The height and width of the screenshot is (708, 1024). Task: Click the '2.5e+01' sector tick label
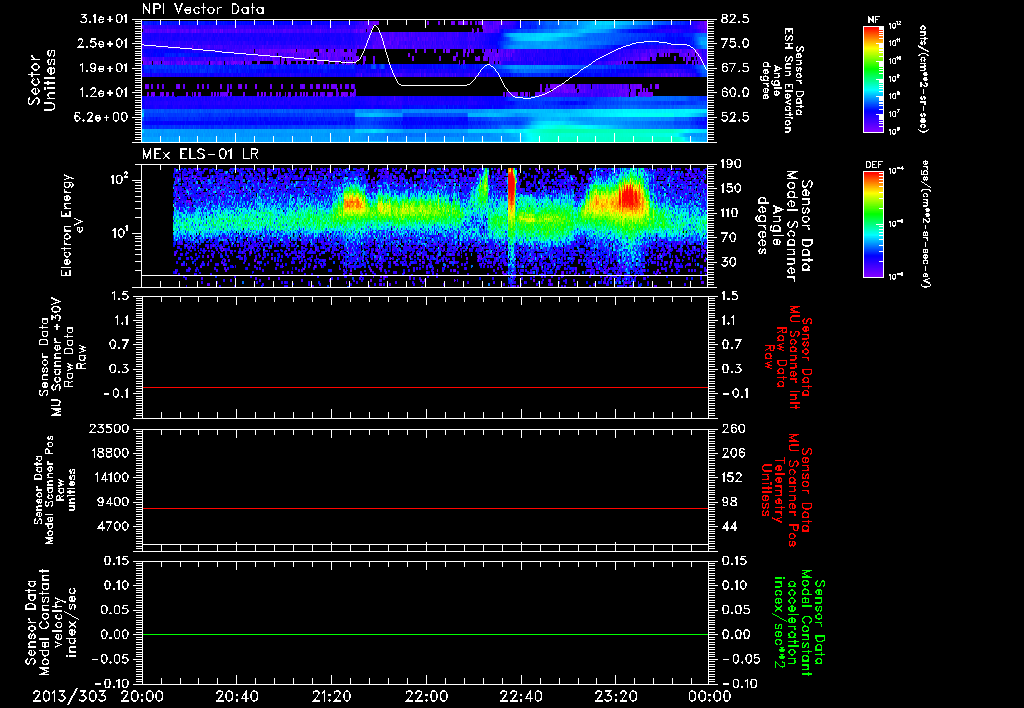[104, 44]
